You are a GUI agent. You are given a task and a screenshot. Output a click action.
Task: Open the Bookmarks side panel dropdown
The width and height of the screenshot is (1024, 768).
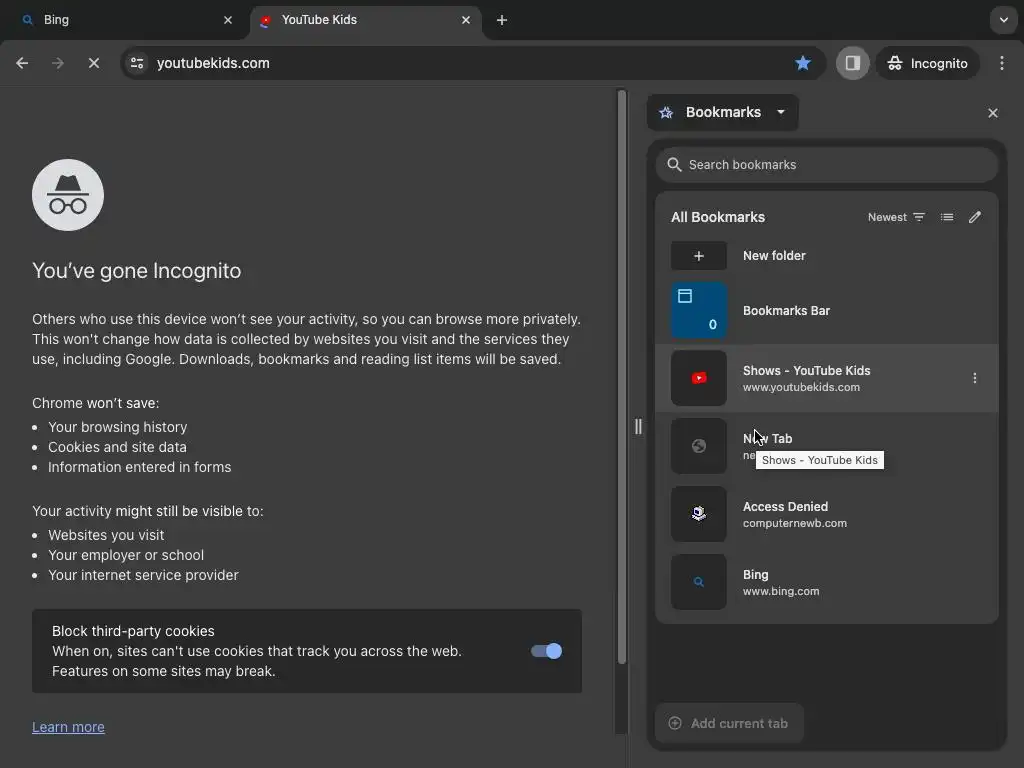[x=722, y=112]
